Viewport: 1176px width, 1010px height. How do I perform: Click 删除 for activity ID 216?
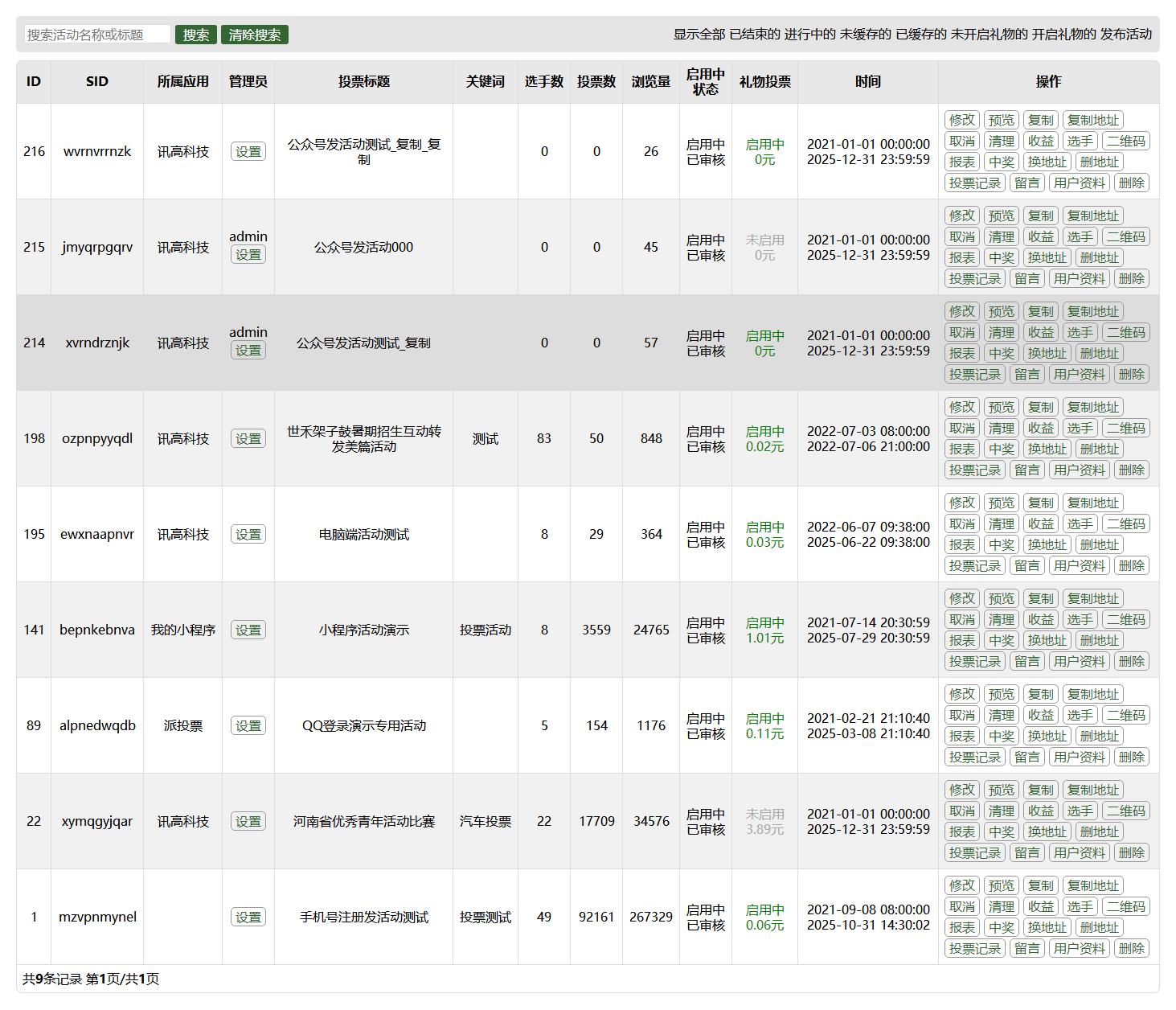(1132, 183)
